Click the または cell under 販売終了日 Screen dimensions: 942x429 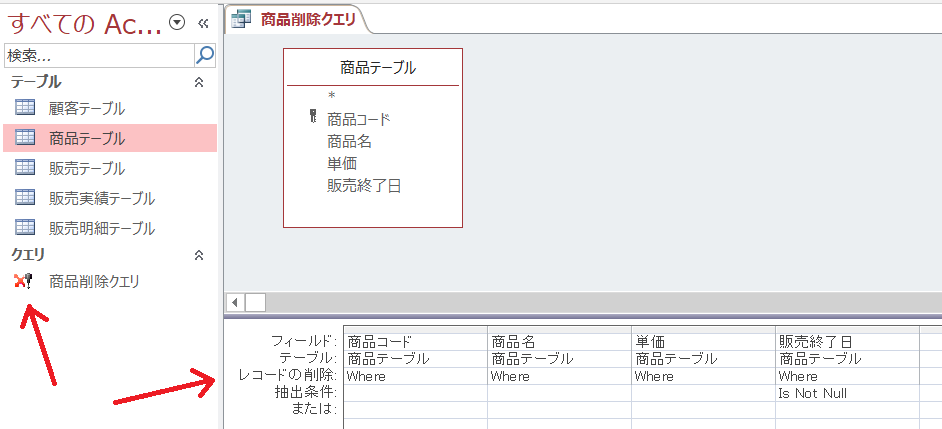coord(848,410)
